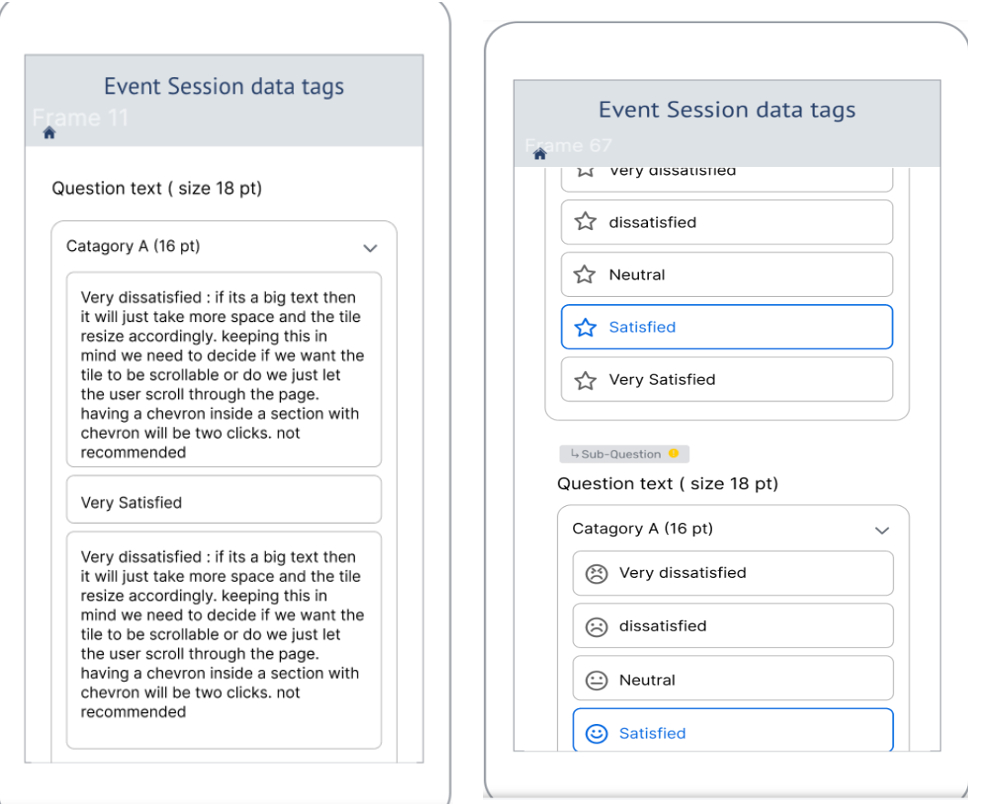Click the neutral face icon
The width and height of the screenshot is (984, 804).
596,680
